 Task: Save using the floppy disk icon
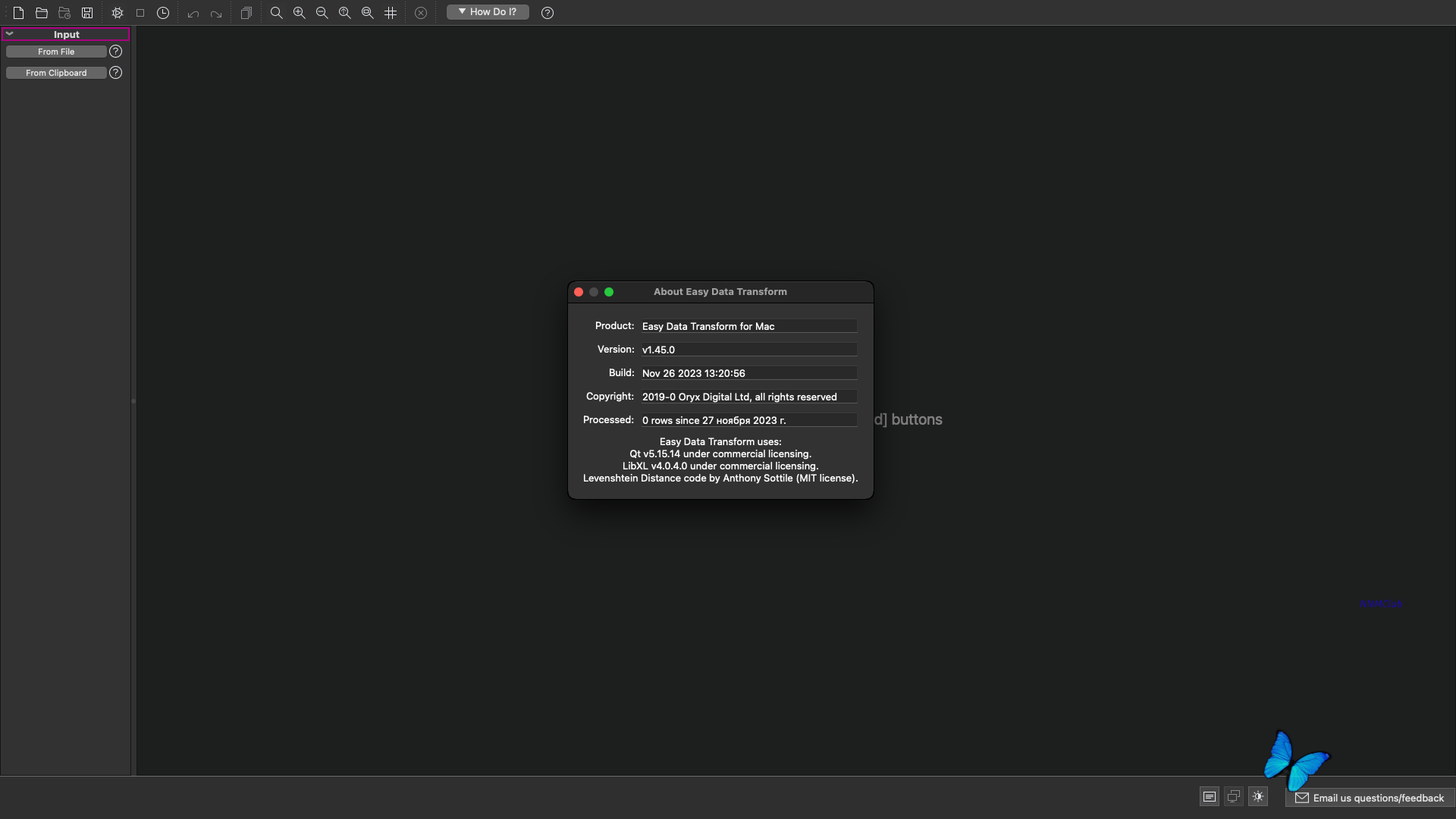pos(87,13)
